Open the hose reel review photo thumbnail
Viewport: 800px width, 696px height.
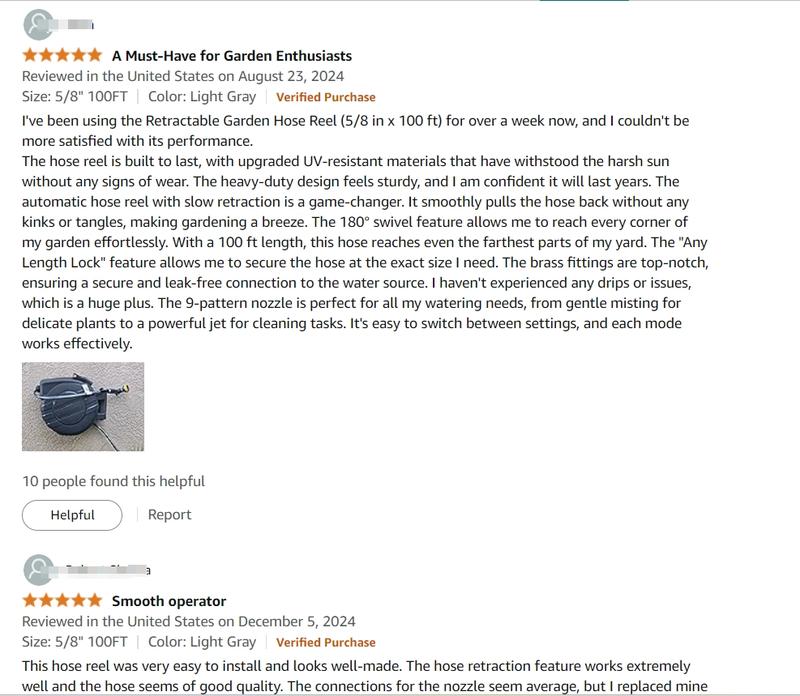[x=83, y=407]
